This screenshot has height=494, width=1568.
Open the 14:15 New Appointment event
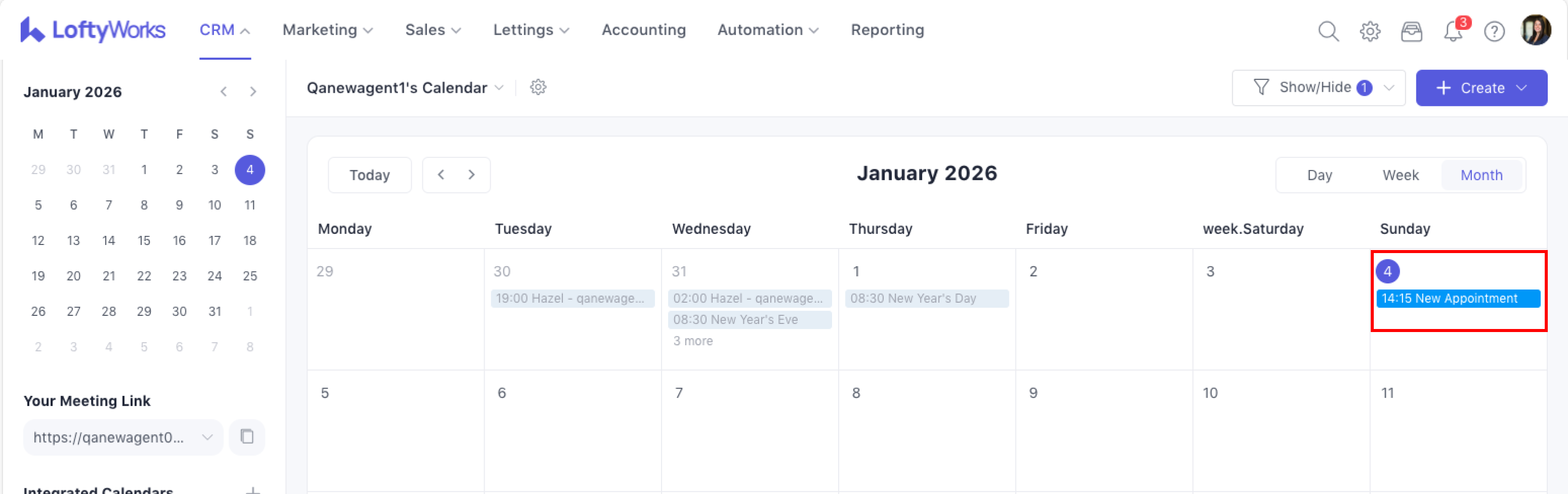click(1457, 299)
